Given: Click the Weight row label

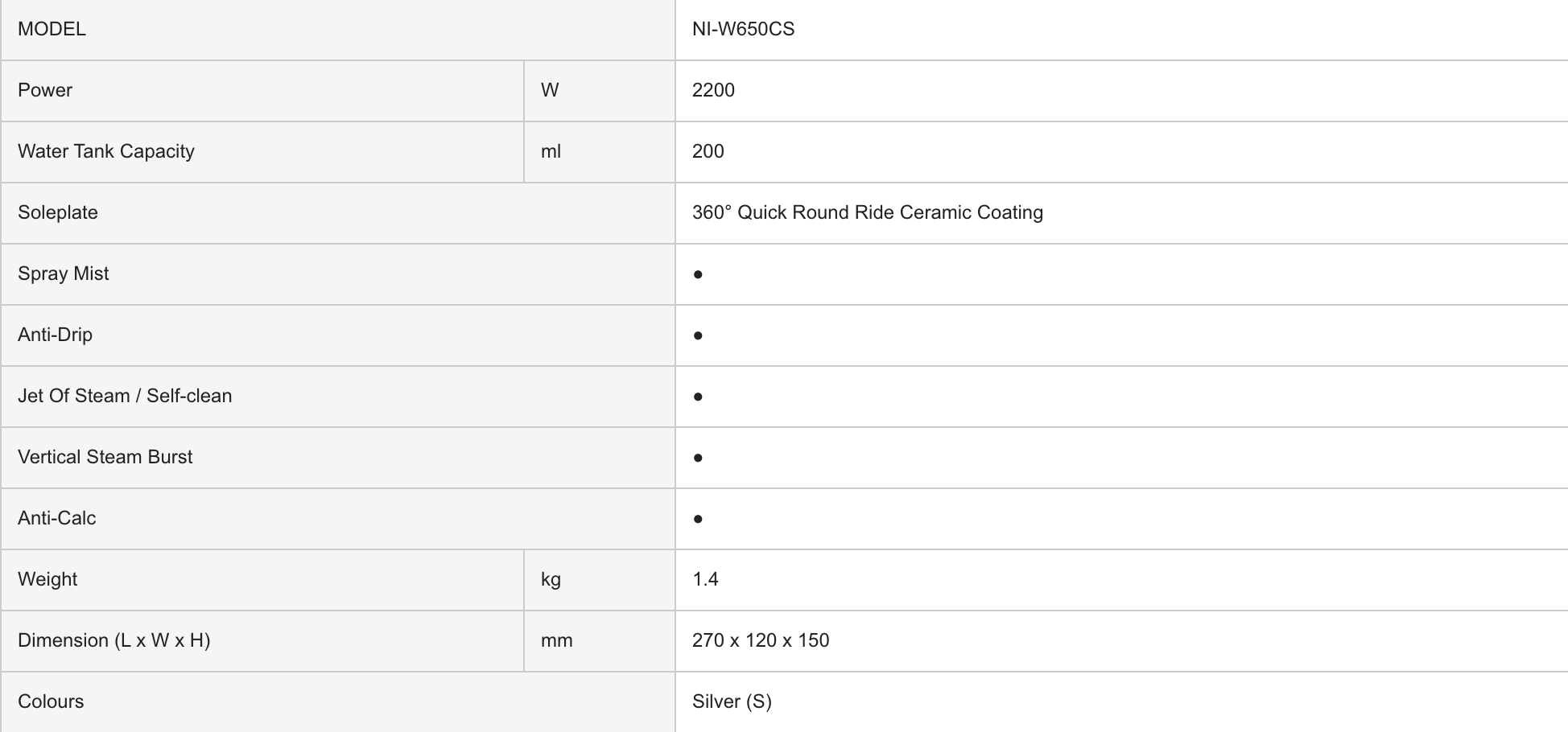Looking at the screenshot, I should 47,579.
